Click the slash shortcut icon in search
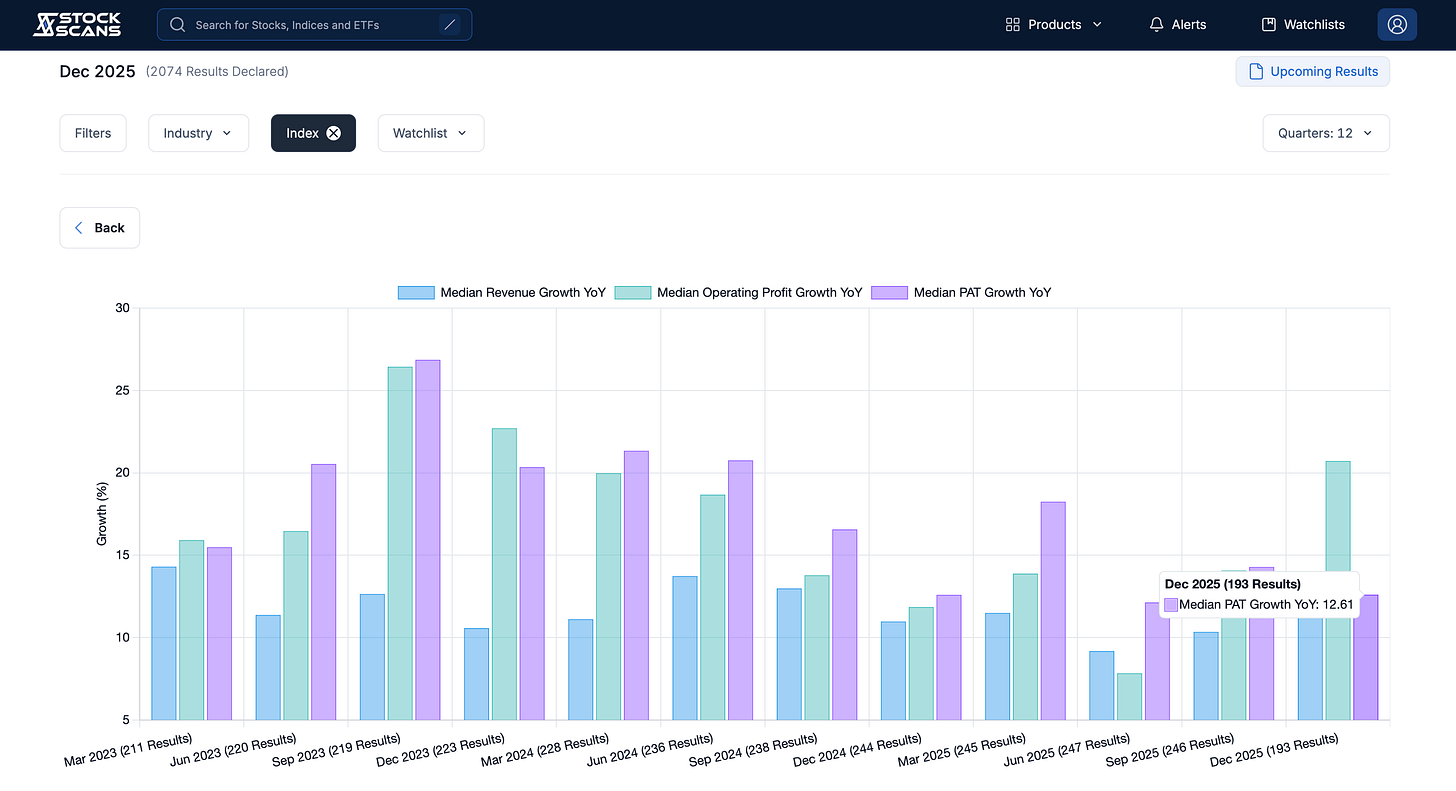 (x=449, y=24)
